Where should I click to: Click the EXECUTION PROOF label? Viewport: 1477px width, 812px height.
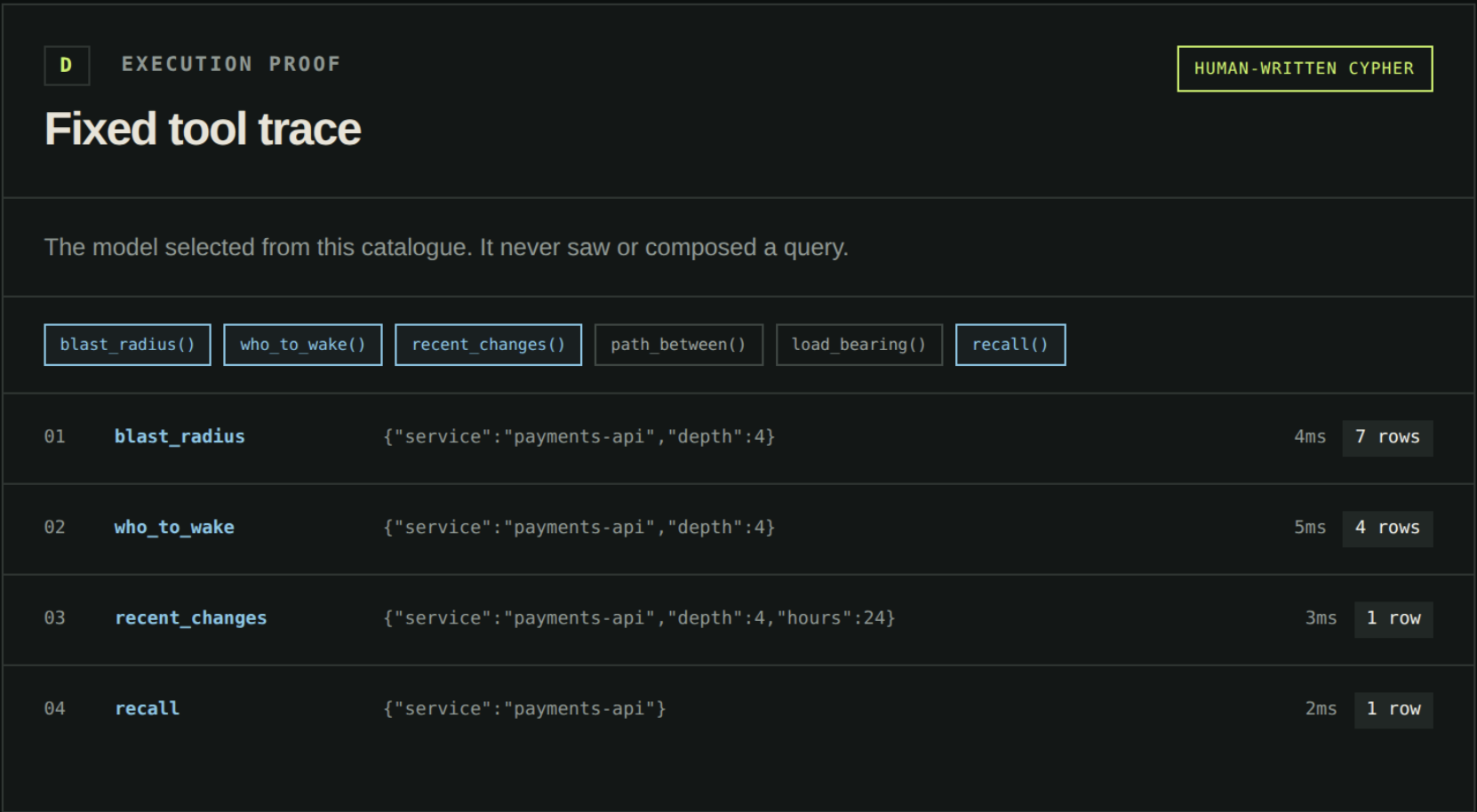coord(231,64)
